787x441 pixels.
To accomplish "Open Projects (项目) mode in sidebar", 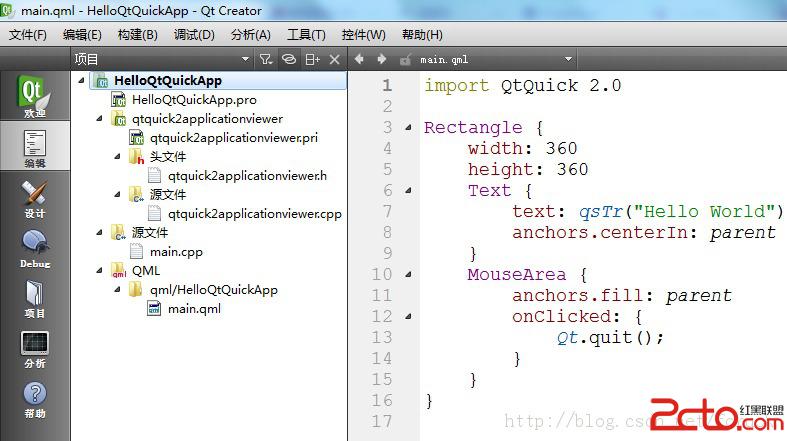I will (x=35, y=299).
